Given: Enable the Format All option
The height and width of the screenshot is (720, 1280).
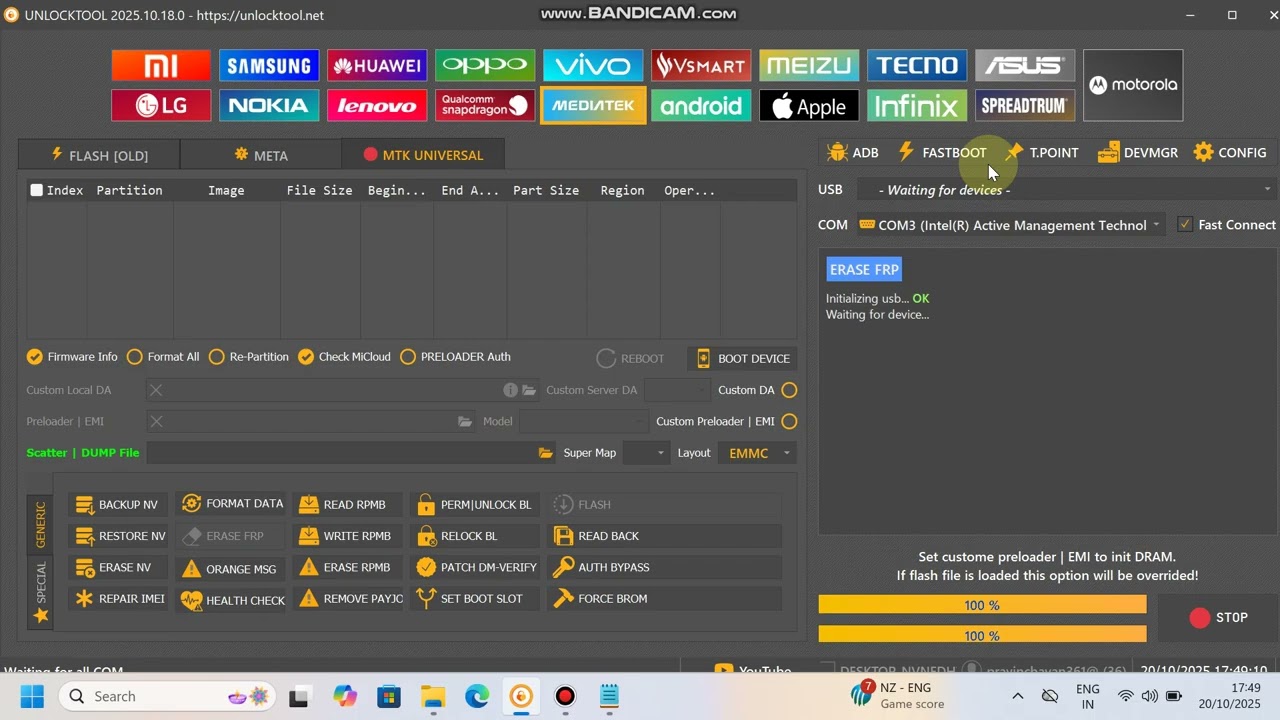Looking at the screenshot, I should (163, 357).
